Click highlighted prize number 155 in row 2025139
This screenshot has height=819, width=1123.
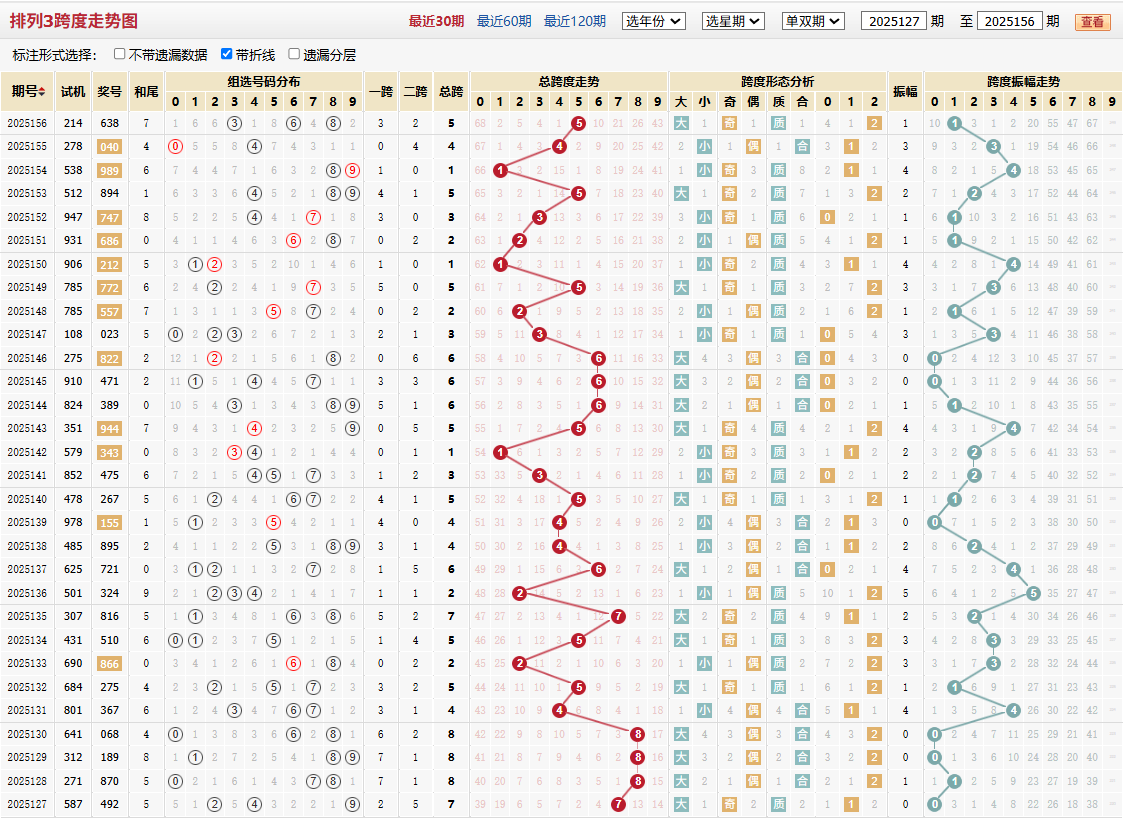(x=110, y=523)
